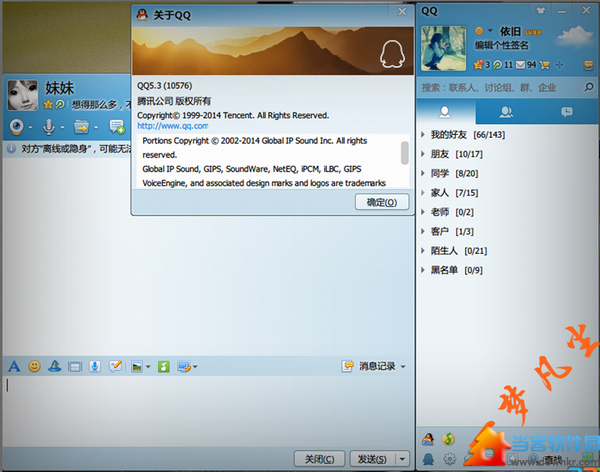Screen dimensions: 600x472
Task: Start a voice call with the microphone icon
Action: (x=49, y=127)
